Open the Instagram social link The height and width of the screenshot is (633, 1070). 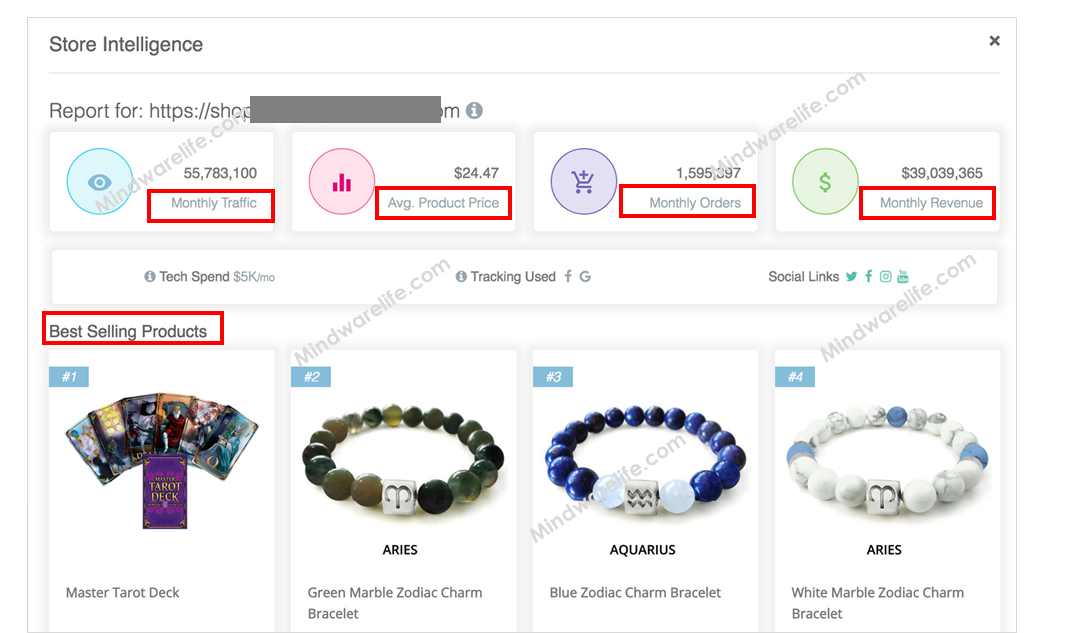pyautogui.click(x=885, y=276)
